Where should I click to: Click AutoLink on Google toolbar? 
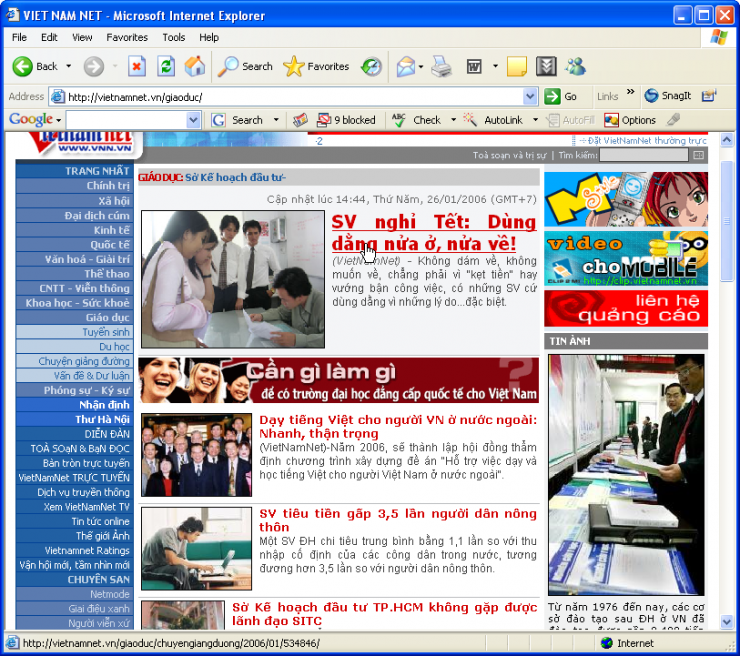pyautogui.click(x=493, y=120)
